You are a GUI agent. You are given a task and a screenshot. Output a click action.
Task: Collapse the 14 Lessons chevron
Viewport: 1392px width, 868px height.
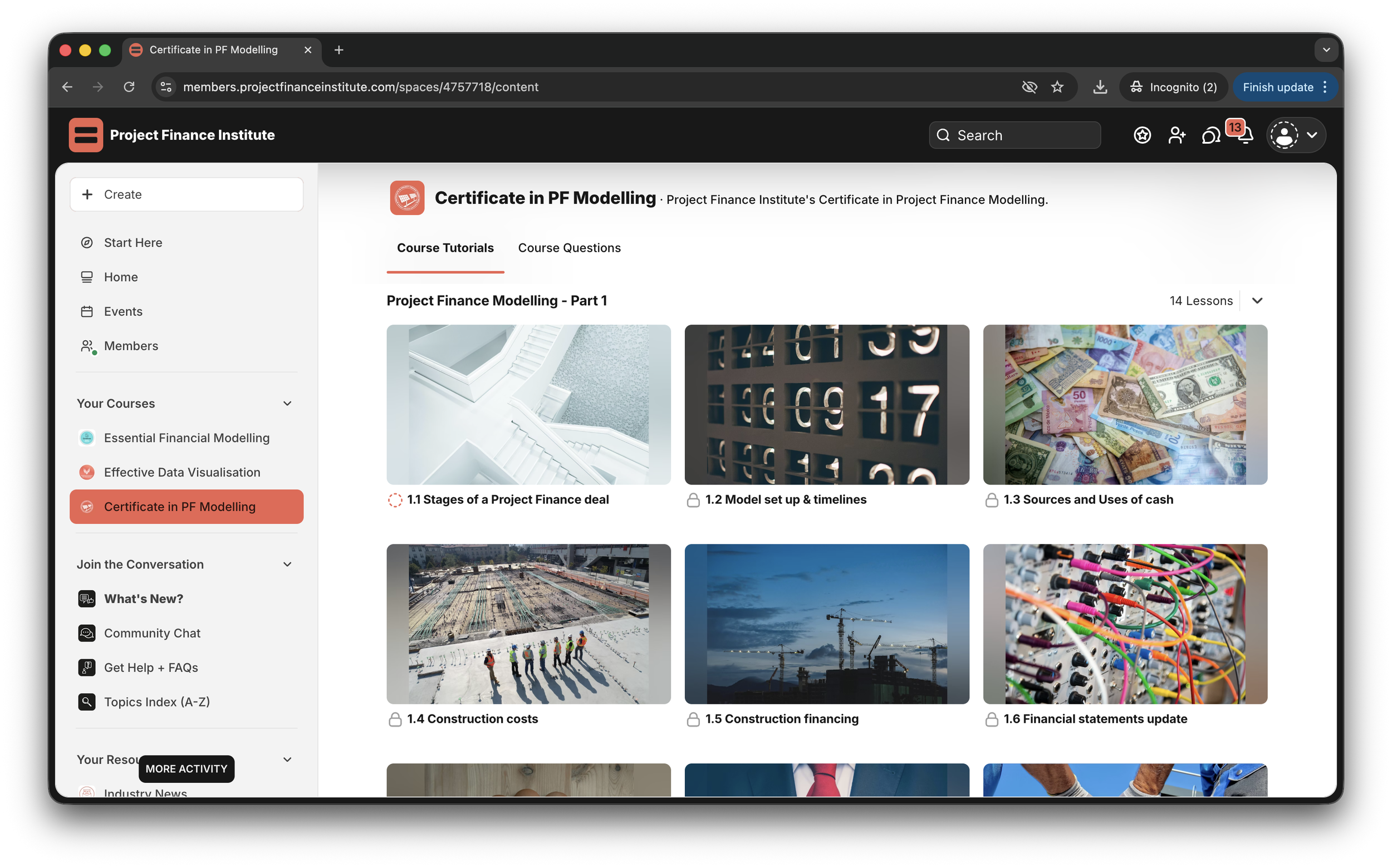pos(1257,301)
